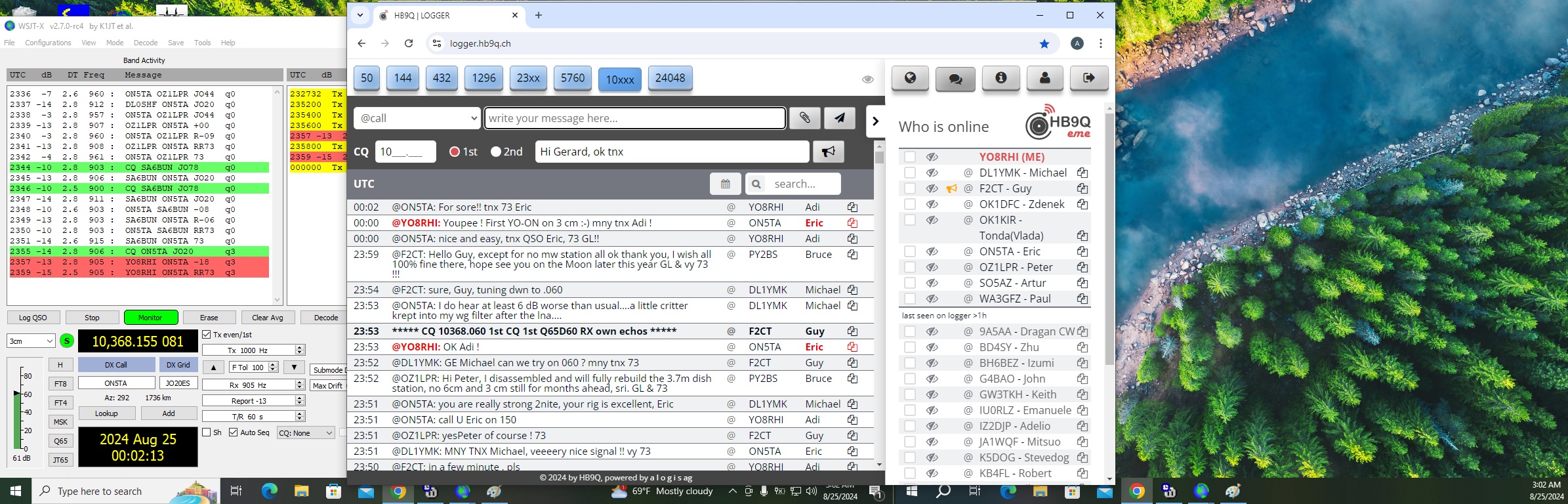This screenshot has height=504, width=1568.
Task: Open the Configurations menu in WSJT-X
Action: point(48,43)
